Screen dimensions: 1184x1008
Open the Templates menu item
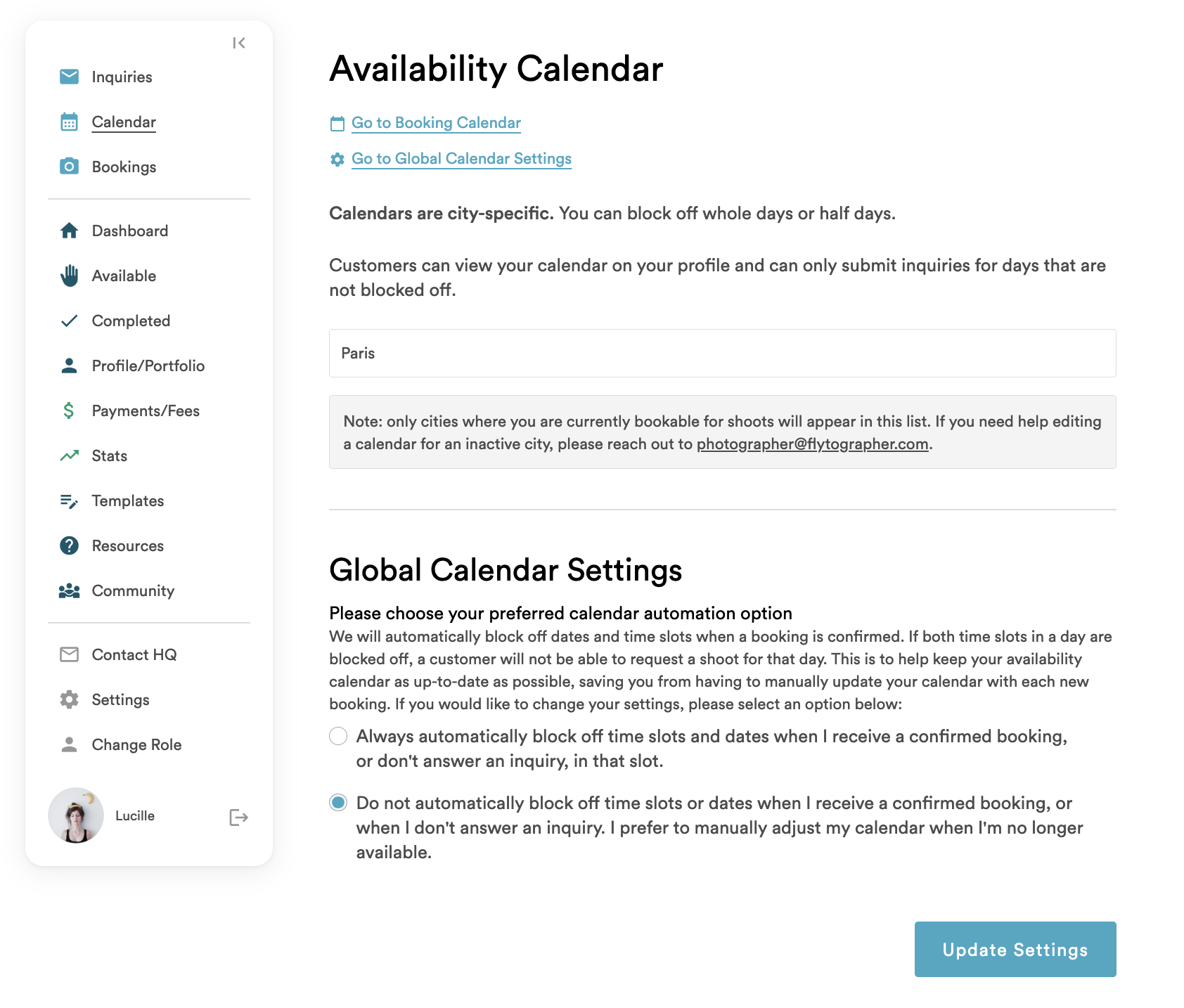(x=128, y=500)
